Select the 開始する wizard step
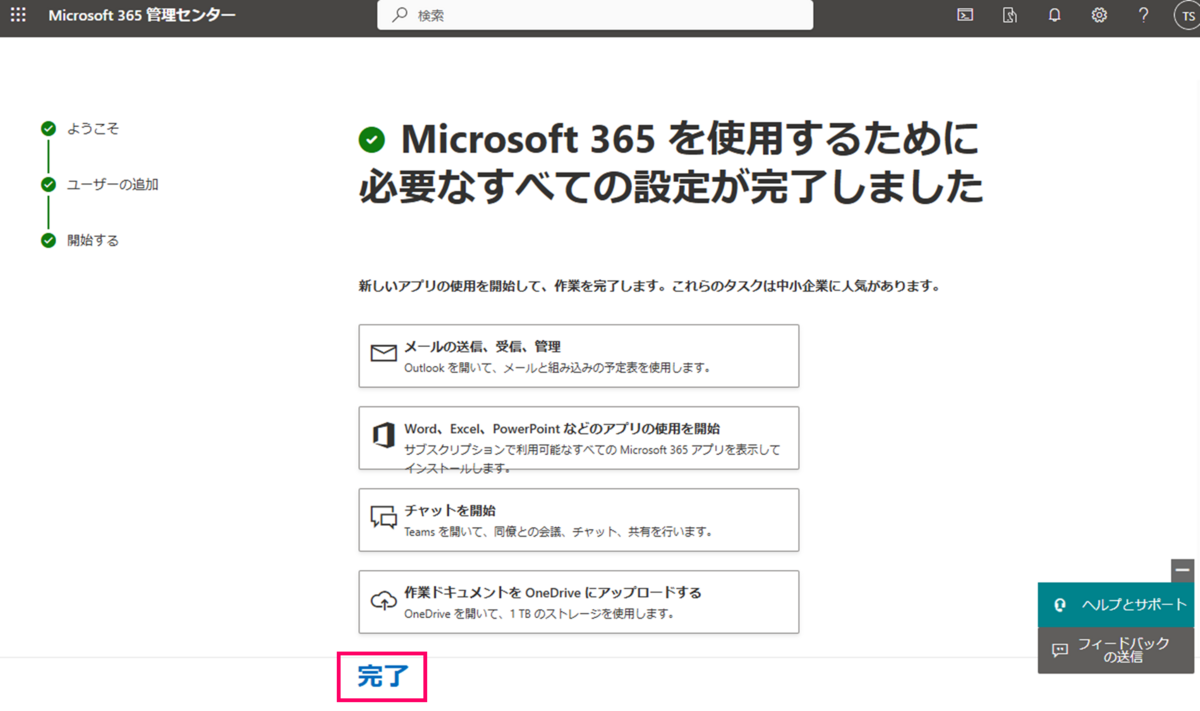 pyautogui.click(x=93, y=240)
